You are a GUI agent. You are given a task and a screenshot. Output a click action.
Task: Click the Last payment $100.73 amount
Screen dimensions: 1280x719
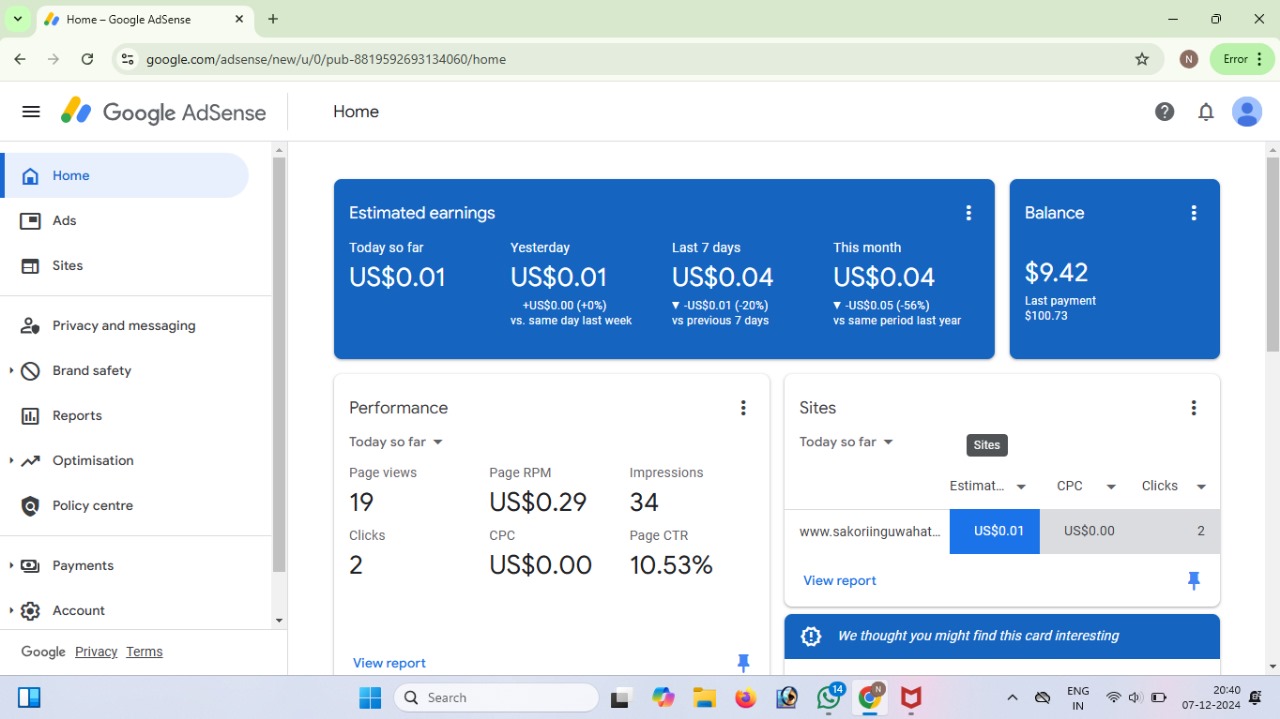(x=1046, y=316)
